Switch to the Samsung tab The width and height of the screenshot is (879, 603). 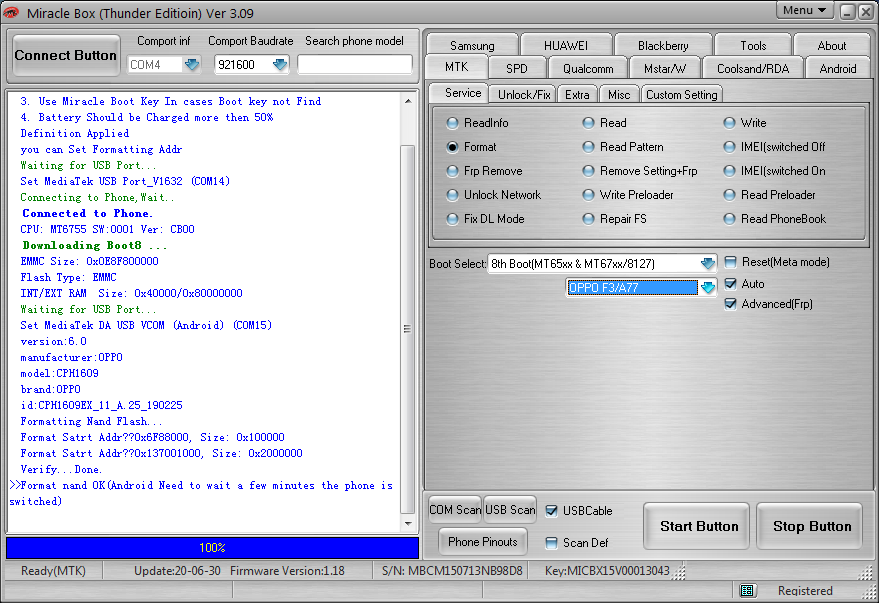472,45
